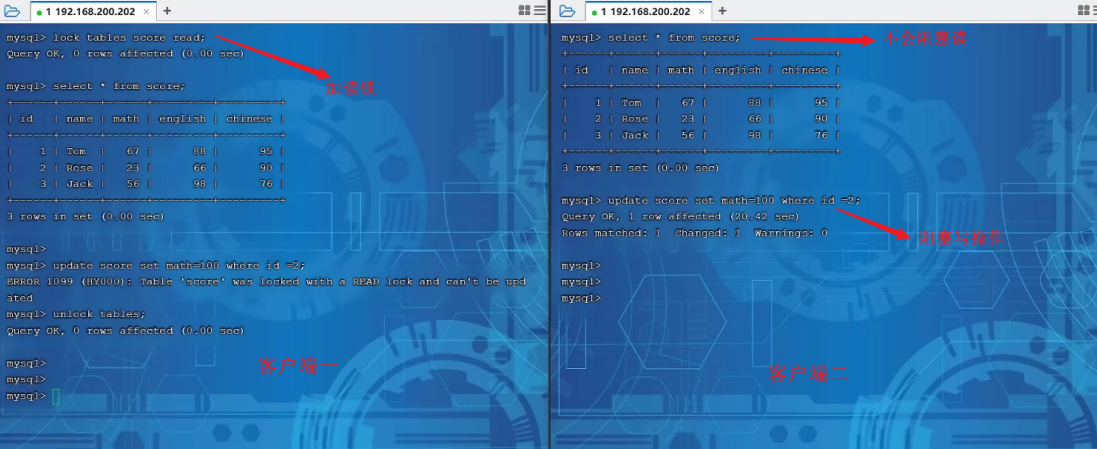Add a new tab in the left pane
Viewport: 1097px width, 449px height.
pos(167,11)
